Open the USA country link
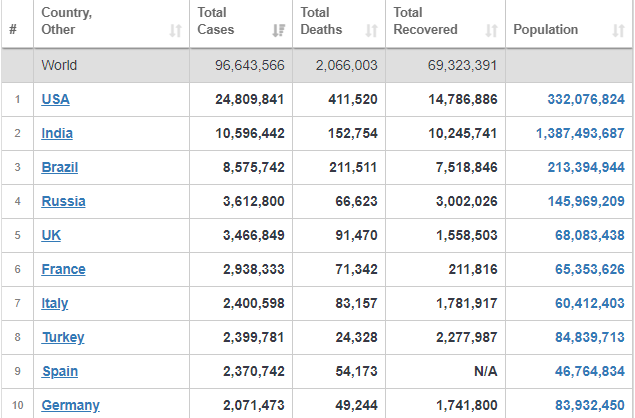The width and height of the screenshot is (635, 418). [55, 99]
